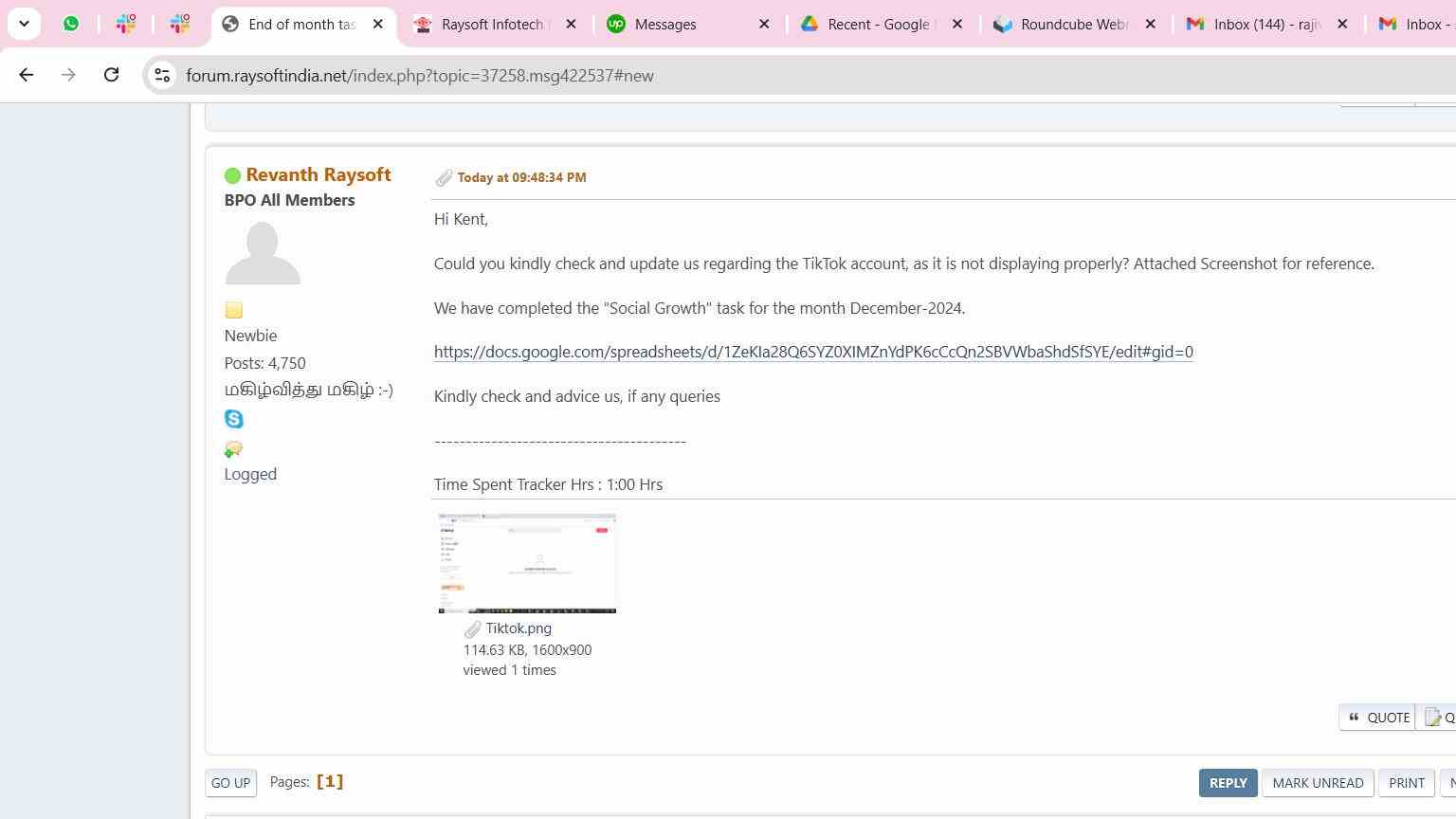1456x819 pixels.
Task: Switch to the Inbox (144) Gmail tab
Action: pos(1267,25)
